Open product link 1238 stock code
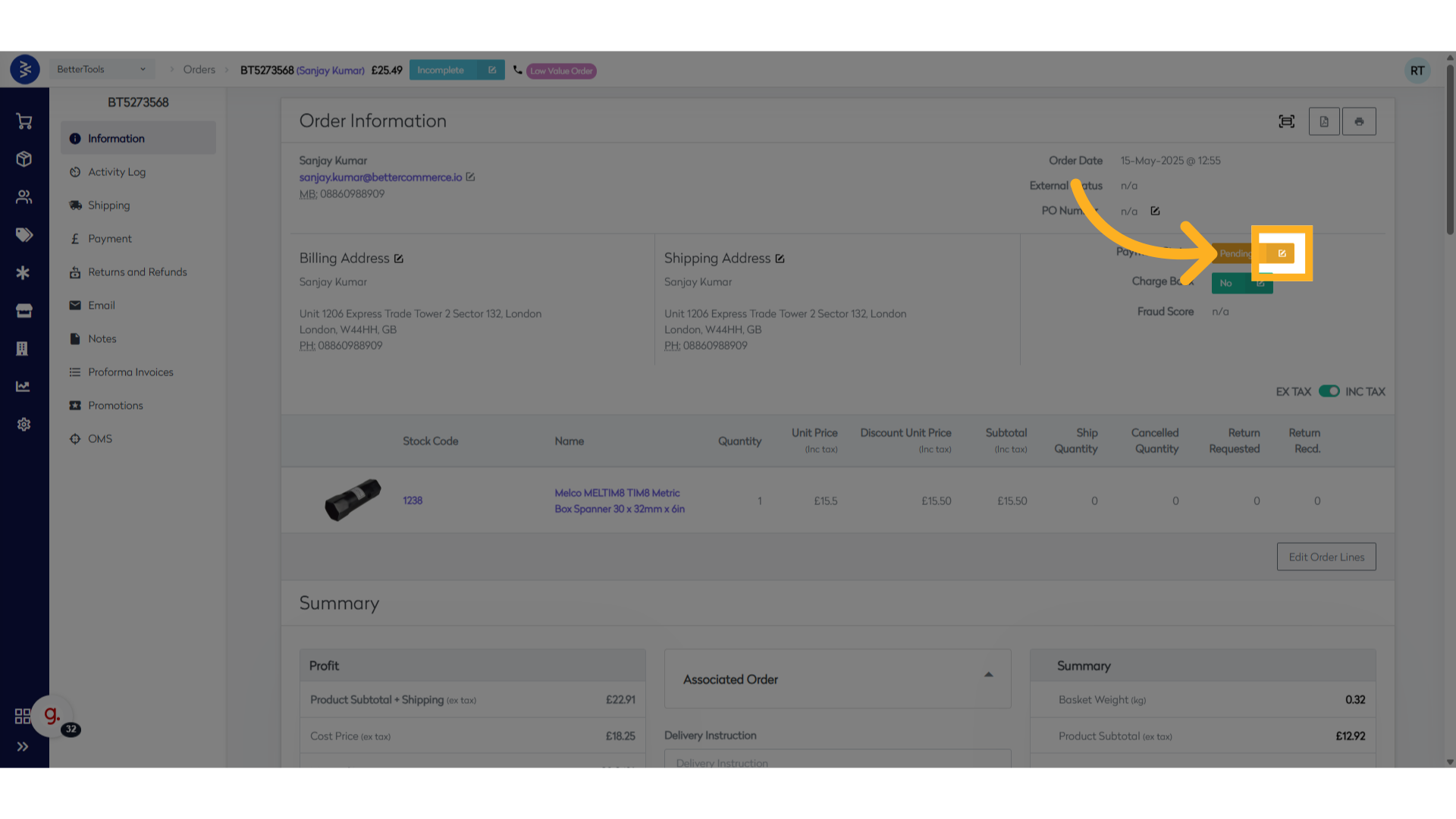The width and height of the screenshot is (1456, 819). pos(413,500)
